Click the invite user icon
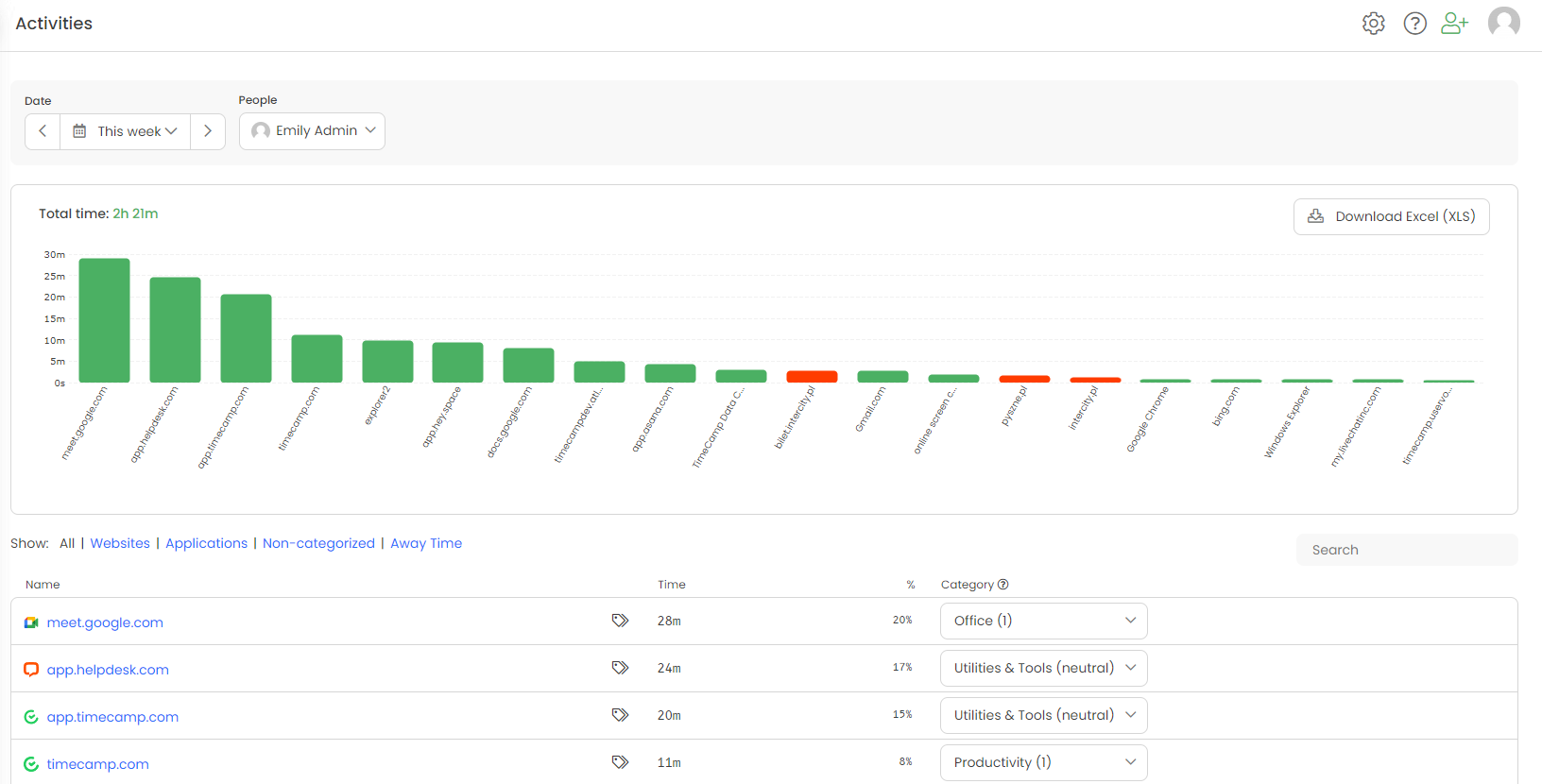1542x784 pixels. pyautogui.click(x=1455, y=24)
